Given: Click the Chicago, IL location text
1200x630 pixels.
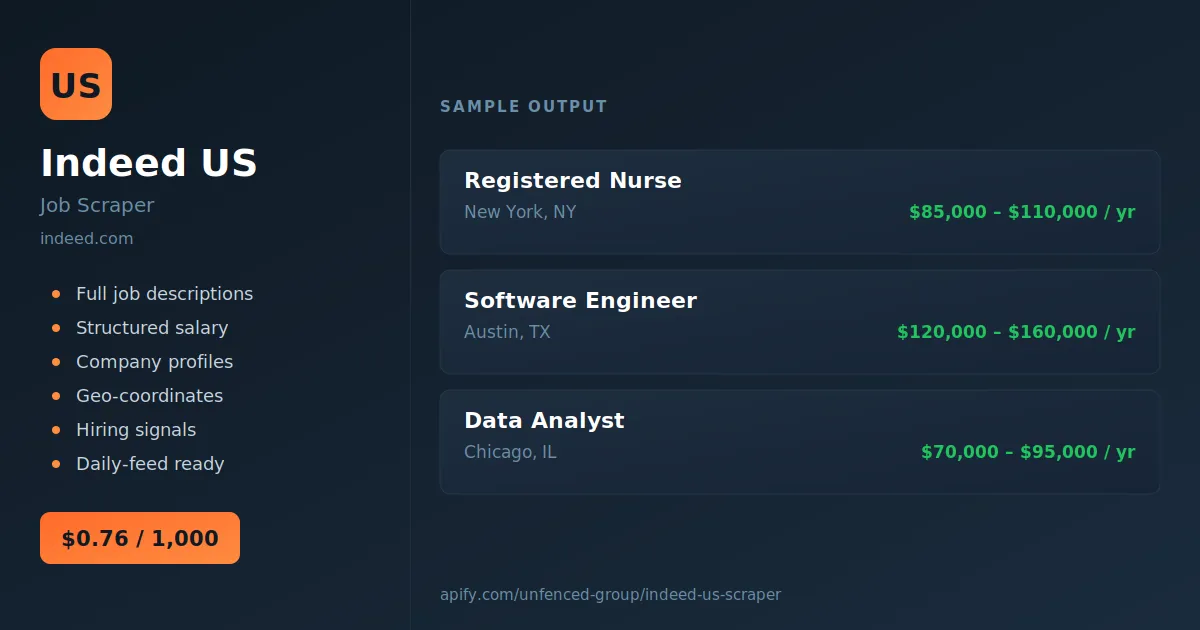Looking at the screenshot, I should pyautogui.click(x=510, y=452).
